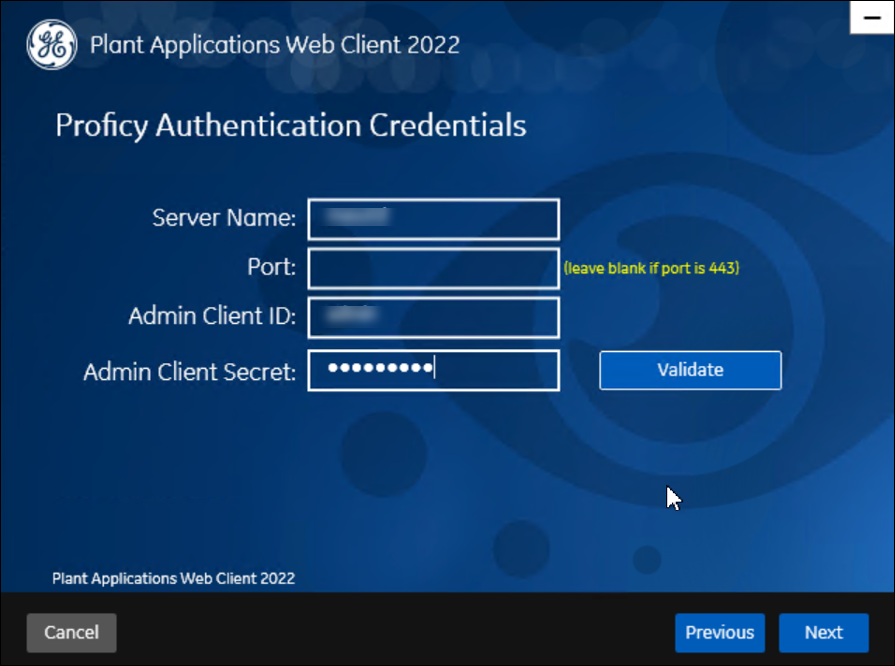Go back with the Previous button
The image size is (895, 666).
720,632
